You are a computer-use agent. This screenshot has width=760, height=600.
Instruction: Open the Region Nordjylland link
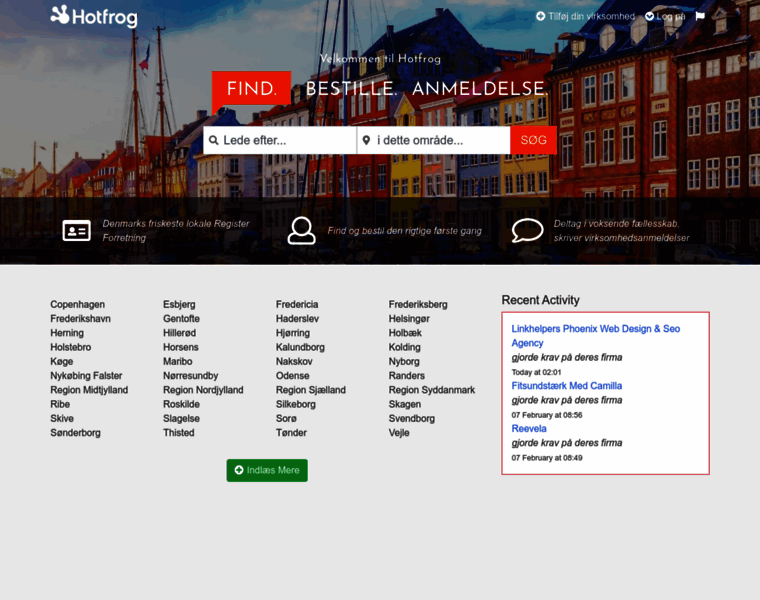click(x=203, y=390)
